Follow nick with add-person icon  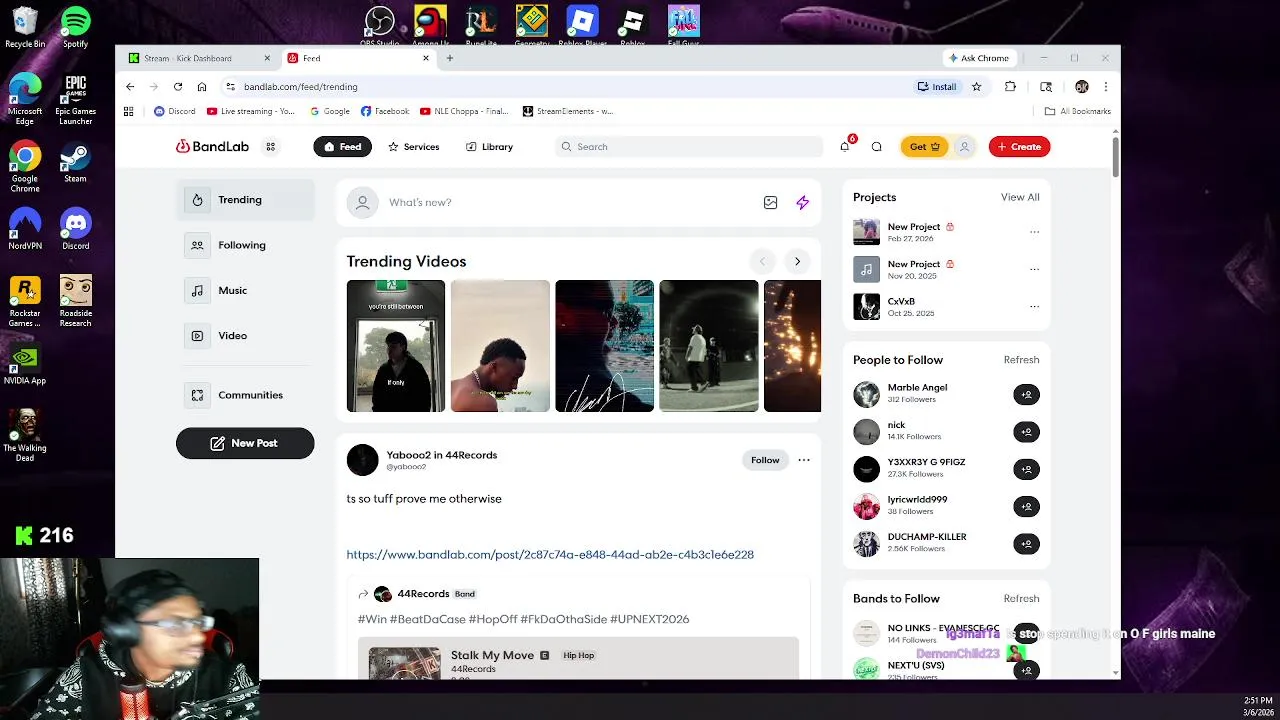coord(1026,431)
